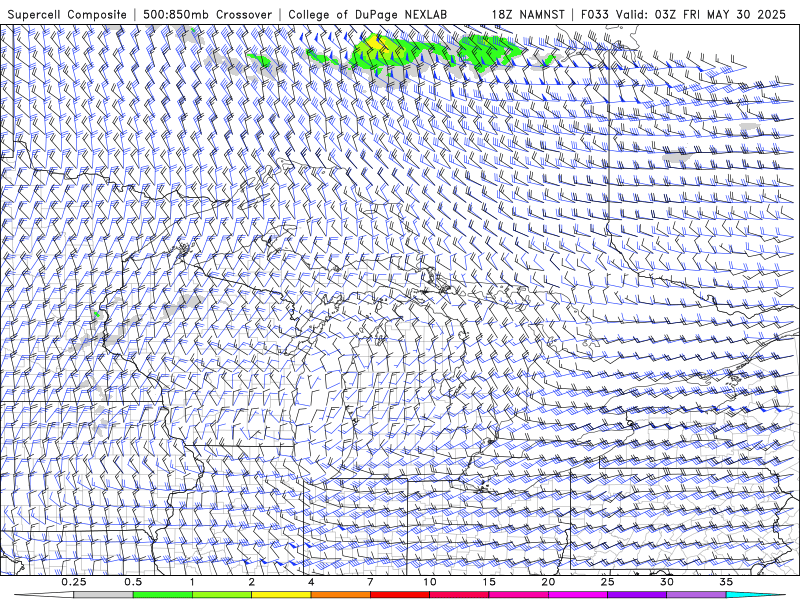Click the legend value 20
Screen dimensions: 800x600
pos(548,582)
